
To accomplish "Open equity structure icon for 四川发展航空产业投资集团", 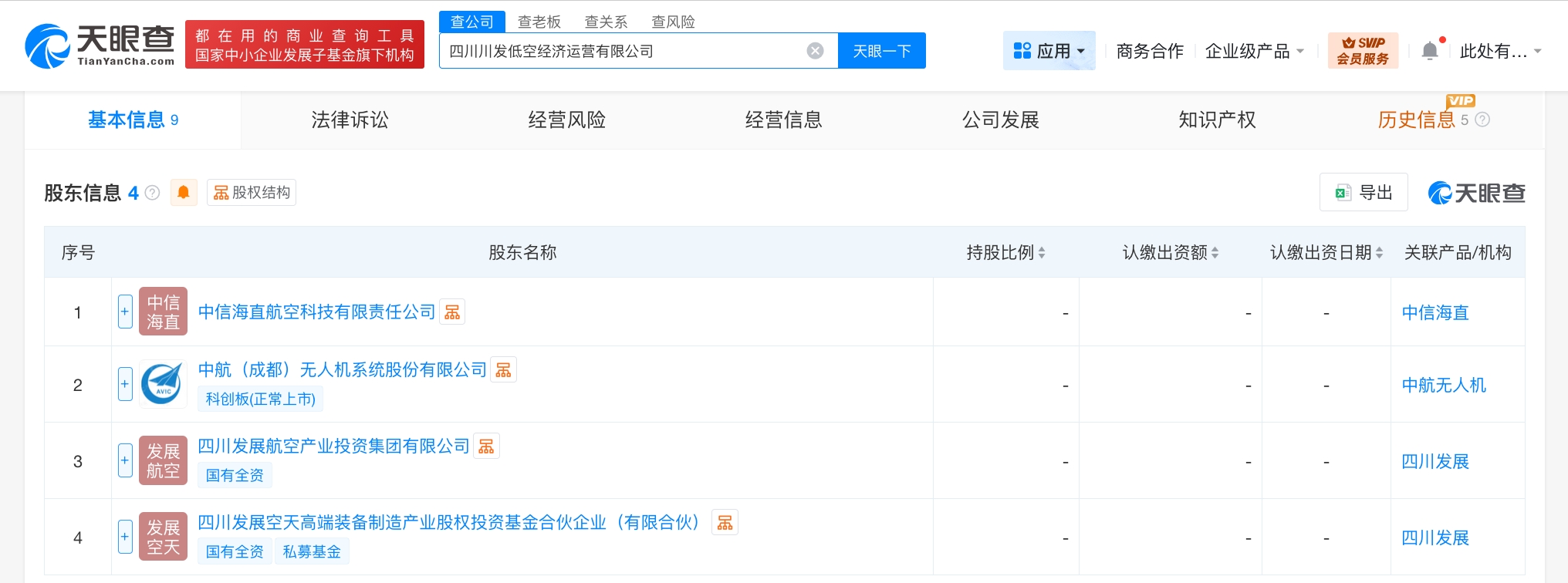I will (x=486, y=447).
